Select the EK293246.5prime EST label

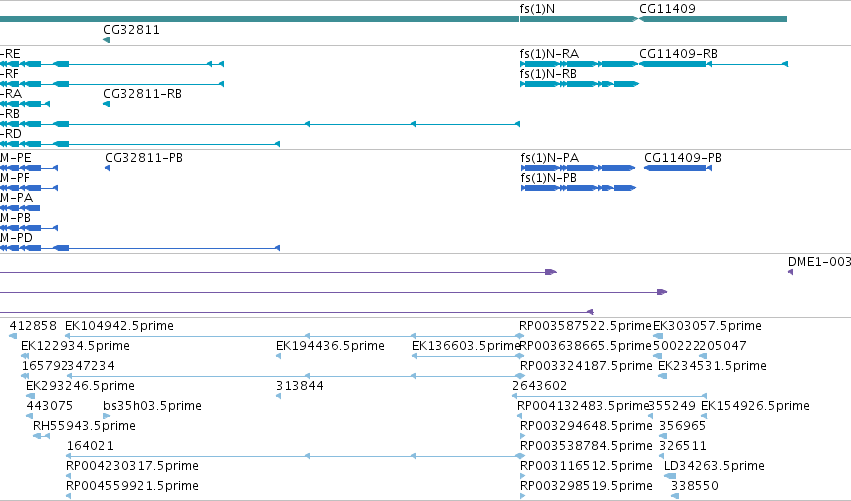pos(80,386)
